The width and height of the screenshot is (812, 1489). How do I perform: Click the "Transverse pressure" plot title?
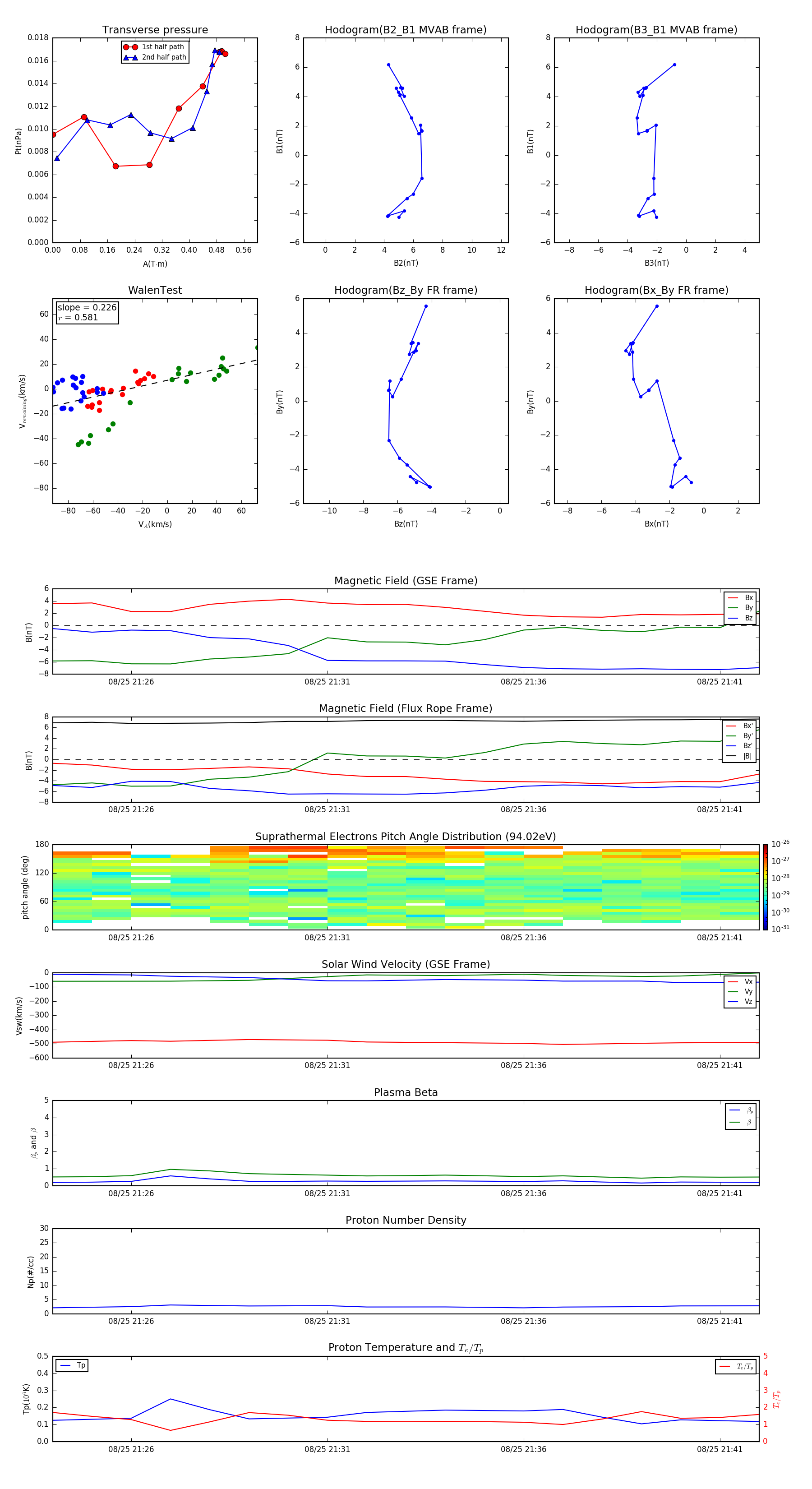pos(155,30)
